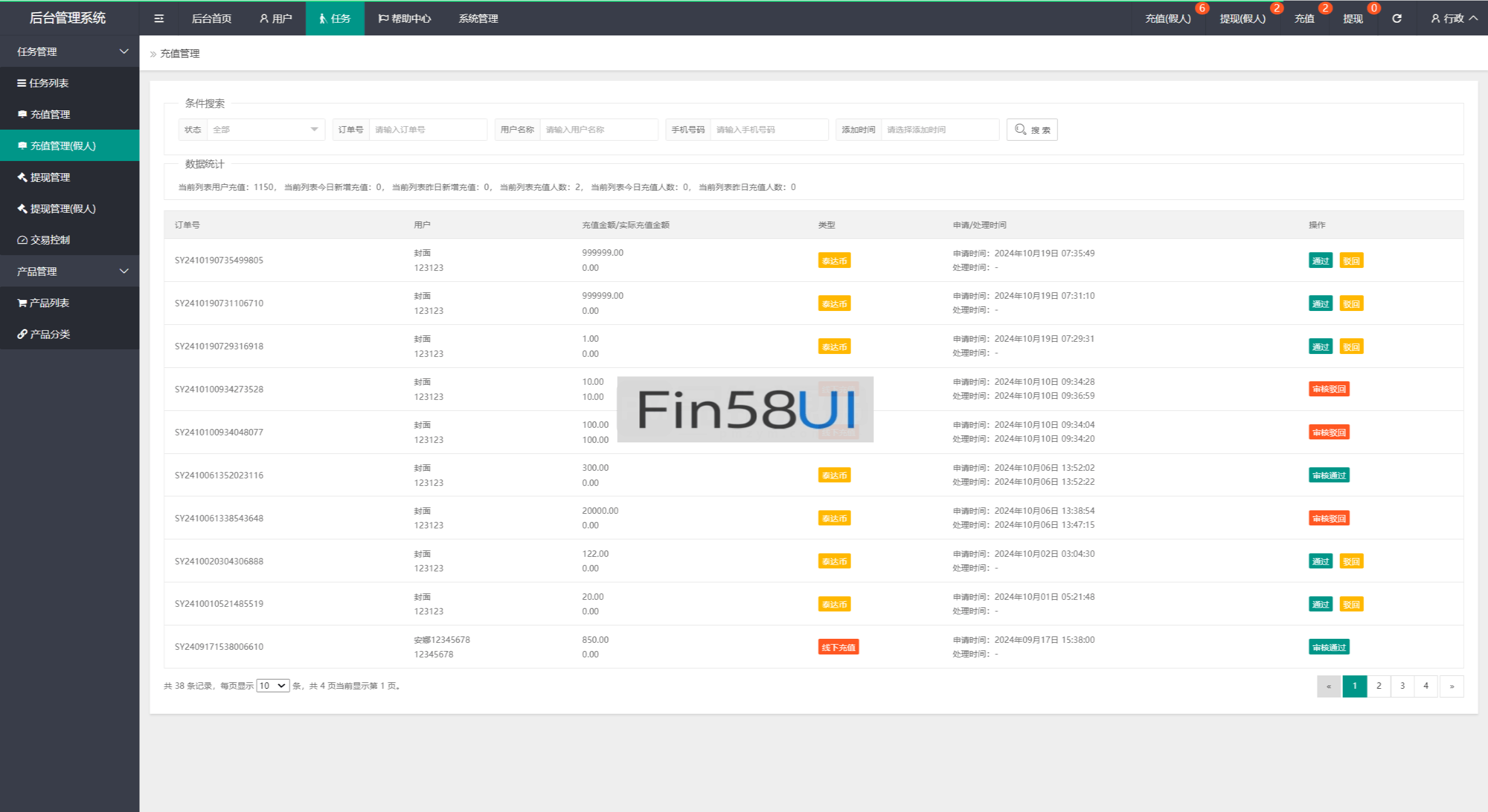Reject order SY2410010521485519 with 驳回

[1351, 604]
